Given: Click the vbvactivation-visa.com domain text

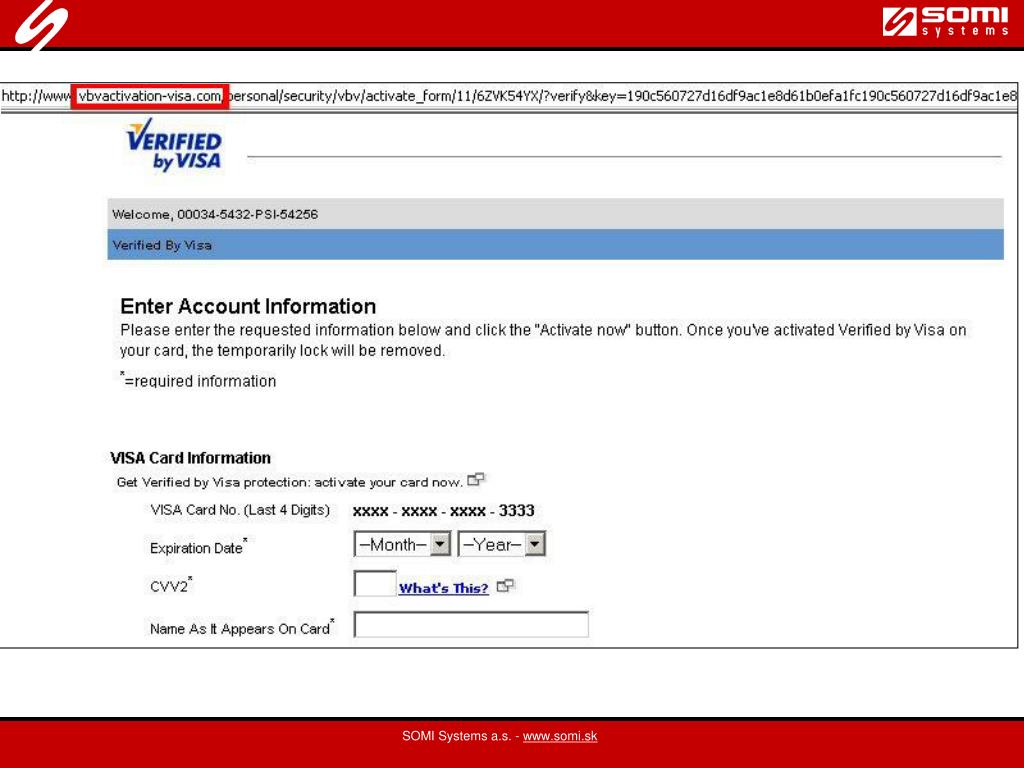Looking at the screenshot, I should (150, 96).
